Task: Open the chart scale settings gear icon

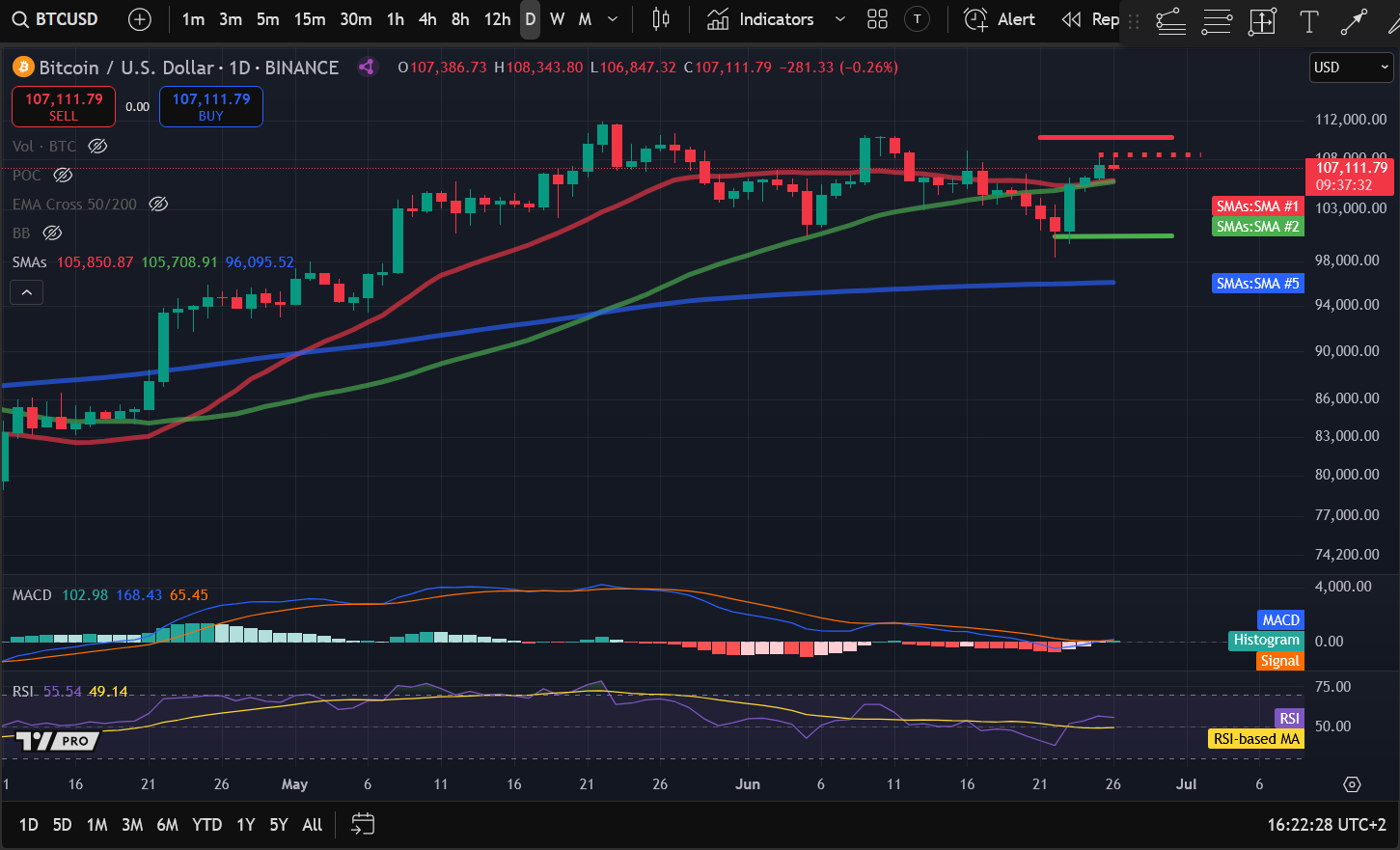Action: tap(1352, 784)
